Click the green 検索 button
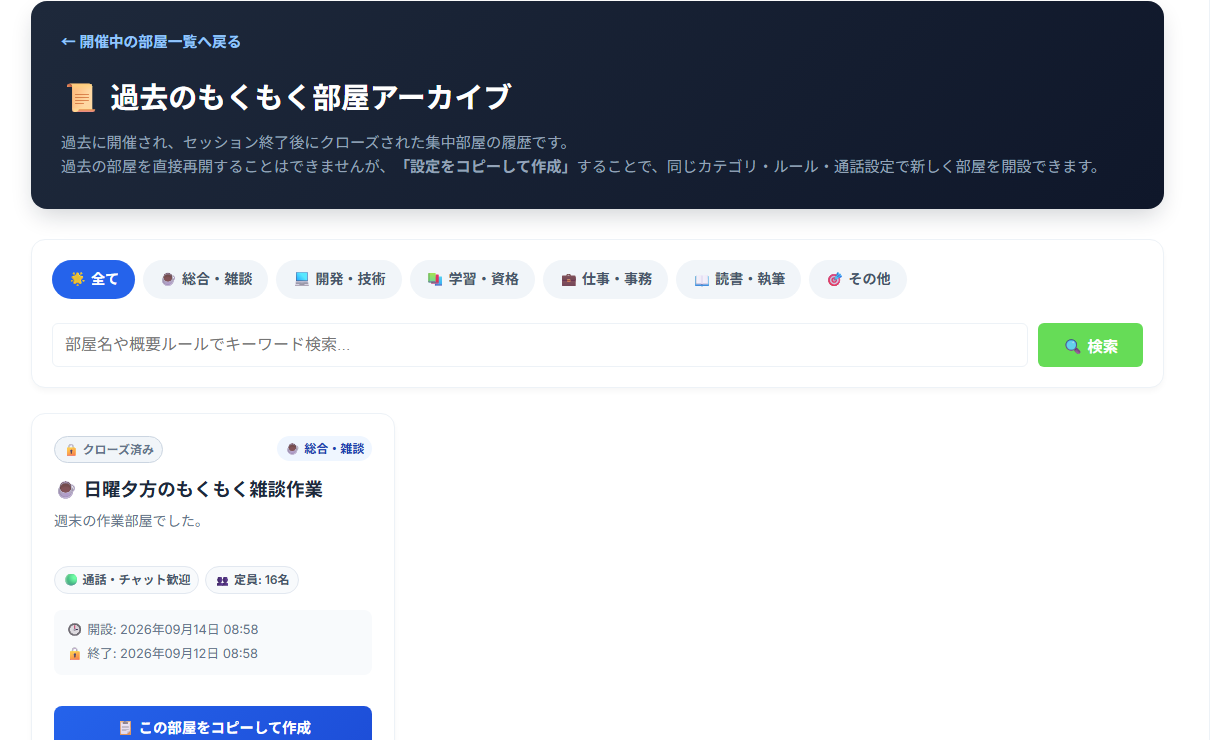This screenshot has width=1210, height=740. [x=1090, y=345]
